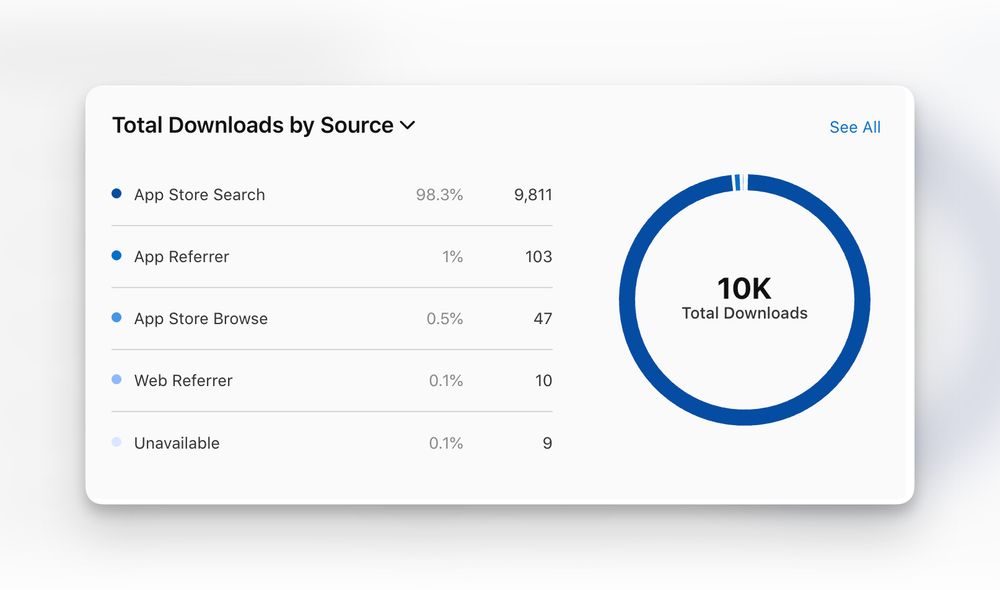The image size is (1000, 590).
Task: Click the 9,811 downloads count
Action: tap(533, 195)
